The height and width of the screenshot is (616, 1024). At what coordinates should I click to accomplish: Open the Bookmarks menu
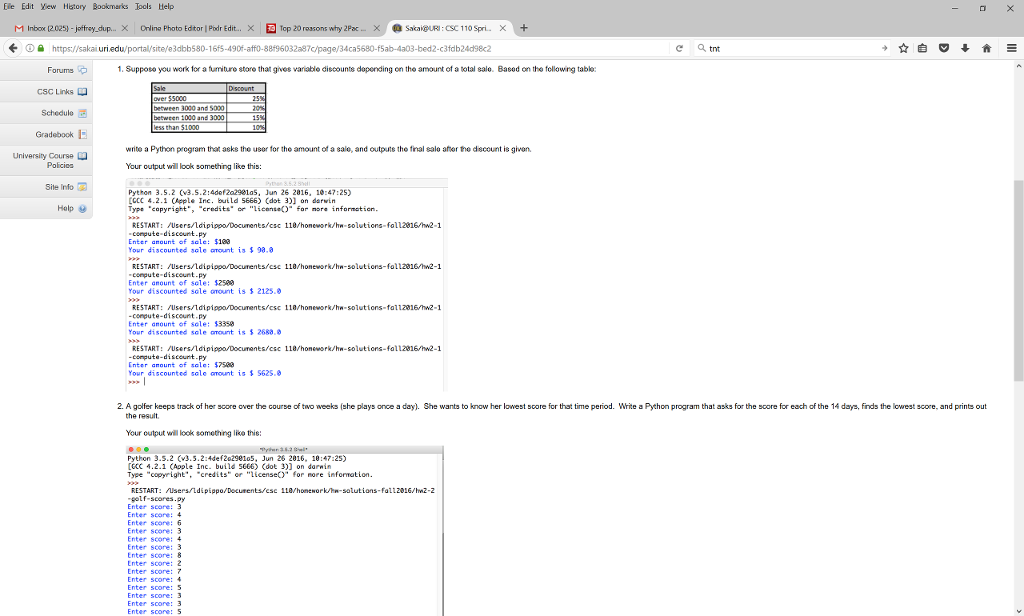pyautogui.click(x=108, y=6)
